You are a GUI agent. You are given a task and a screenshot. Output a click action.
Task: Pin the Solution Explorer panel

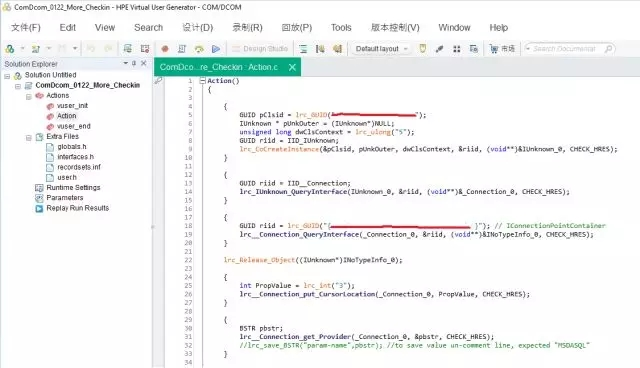(134, 63)
